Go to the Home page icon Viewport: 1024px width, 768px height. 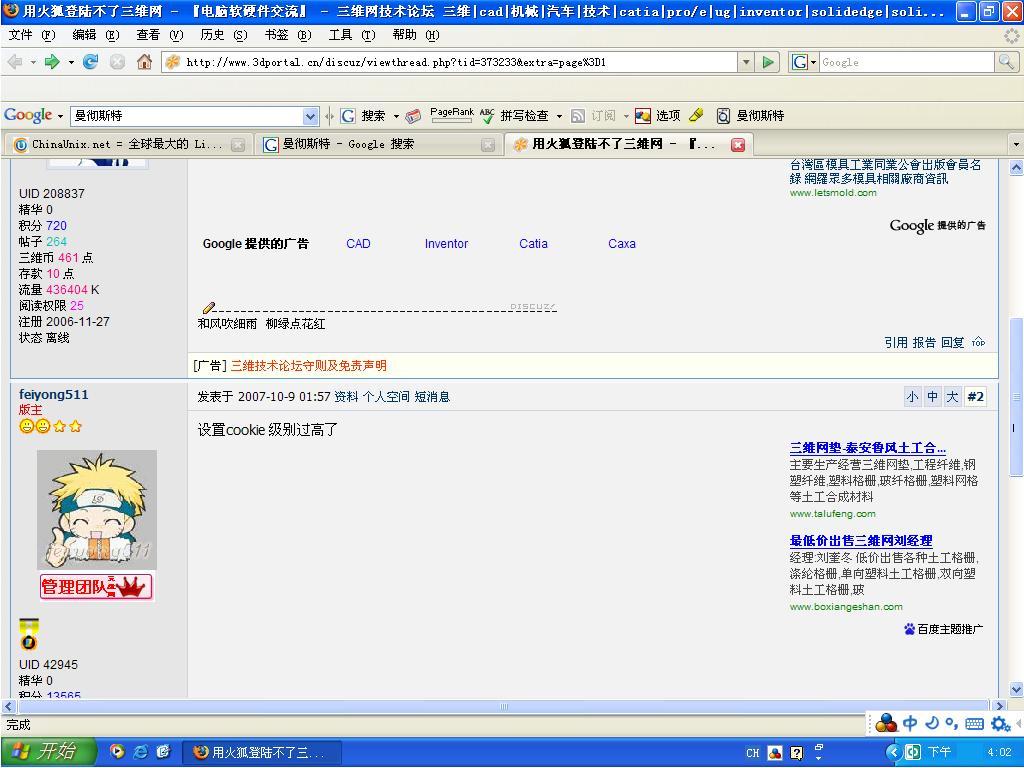pos(144,62)
